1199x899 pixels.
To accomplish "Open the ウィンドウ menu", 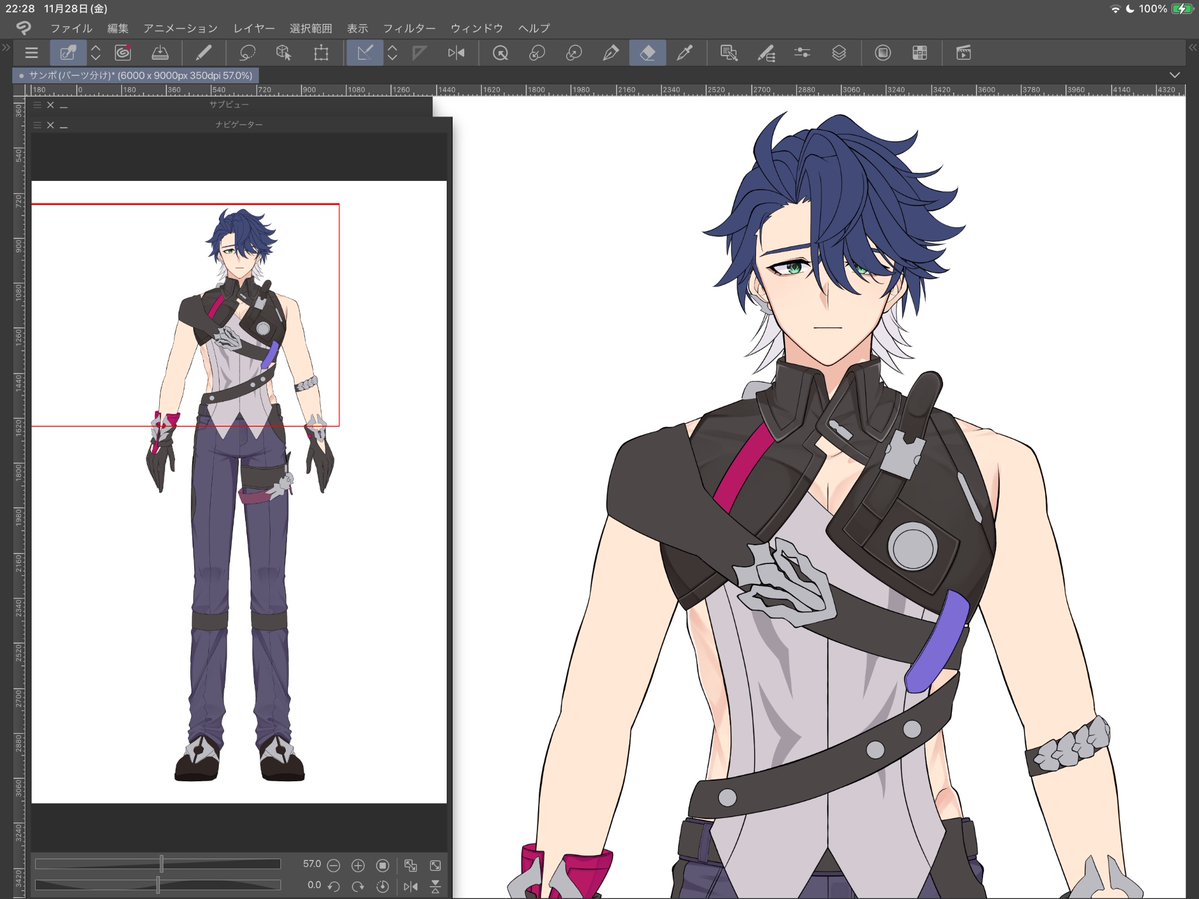I will tap(476, 28).
